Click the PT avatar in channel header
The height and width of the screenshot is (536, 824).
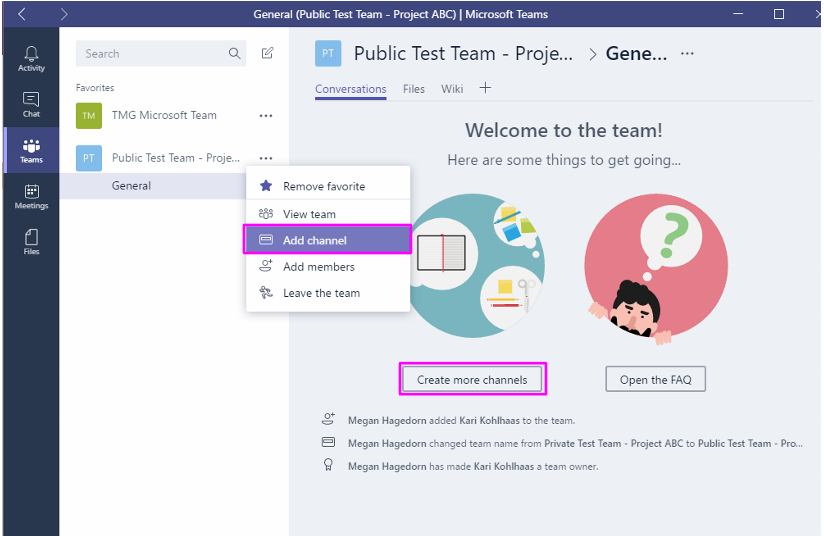pyautogui.click(x=328, y=53)
